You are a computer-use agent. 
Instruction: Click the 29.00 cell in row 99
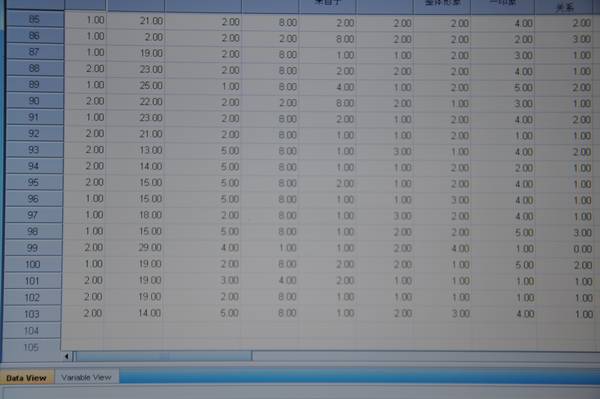pos(136,248)
